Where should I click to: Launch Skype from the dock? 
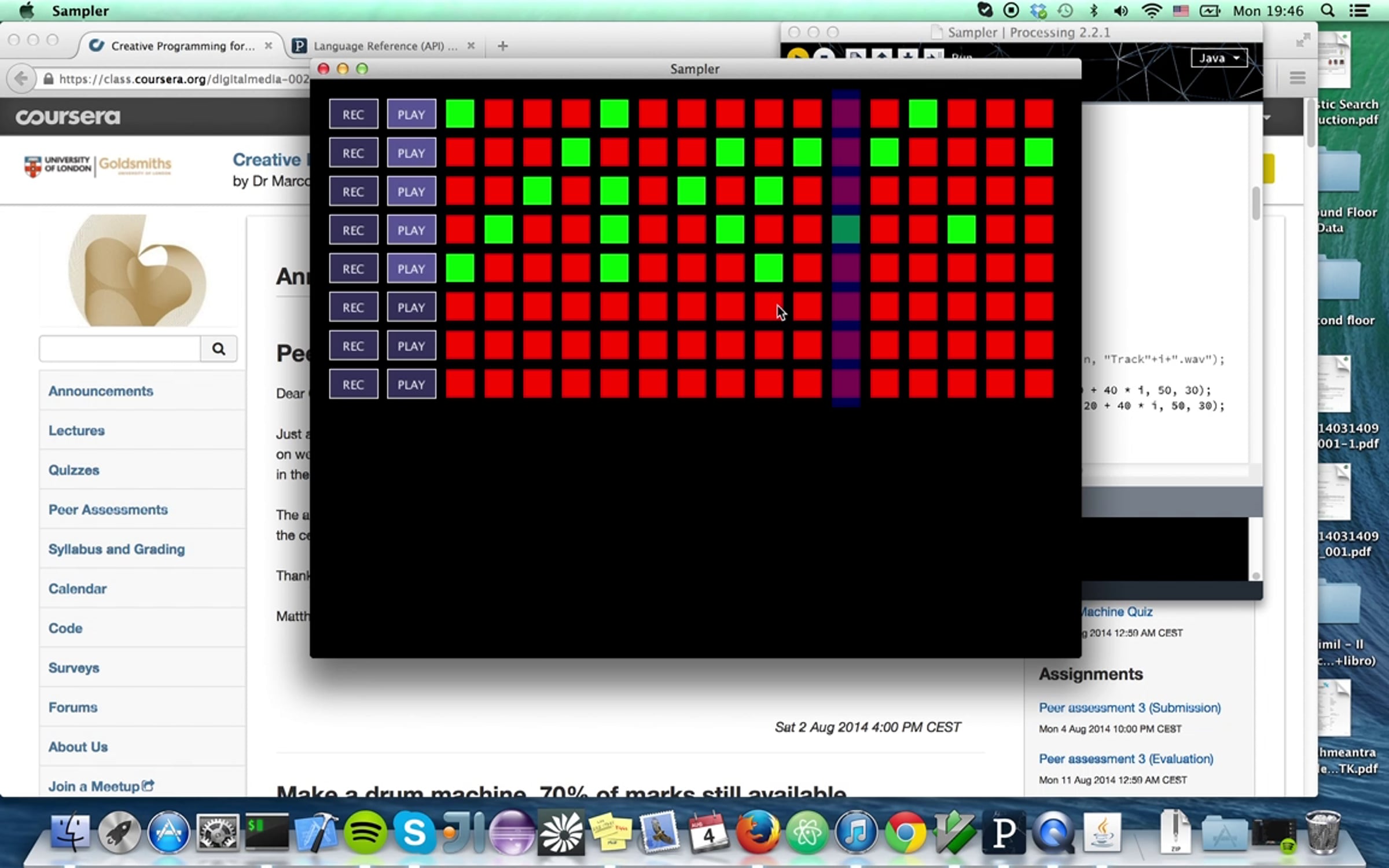[x=414, y=833]
